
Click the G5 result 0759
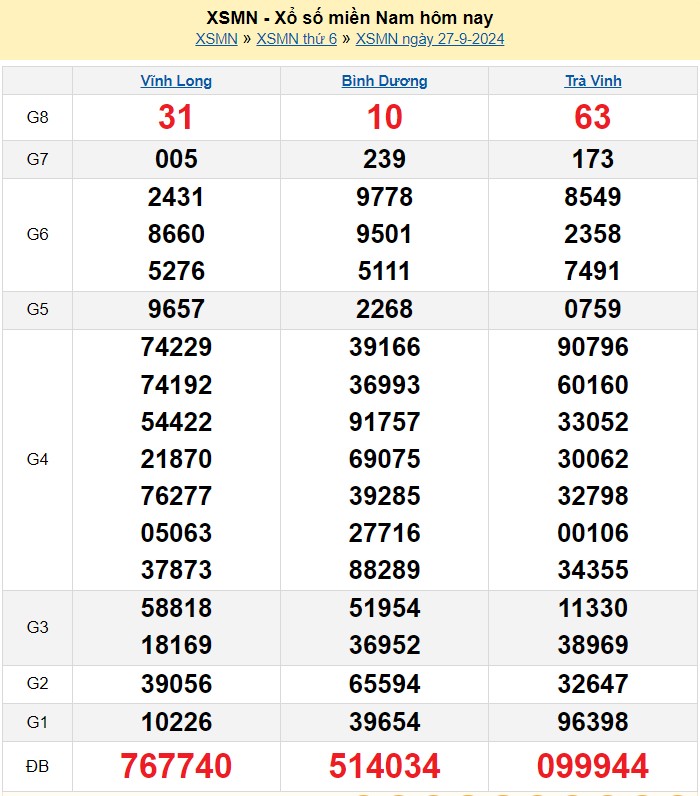coord(593,309)
